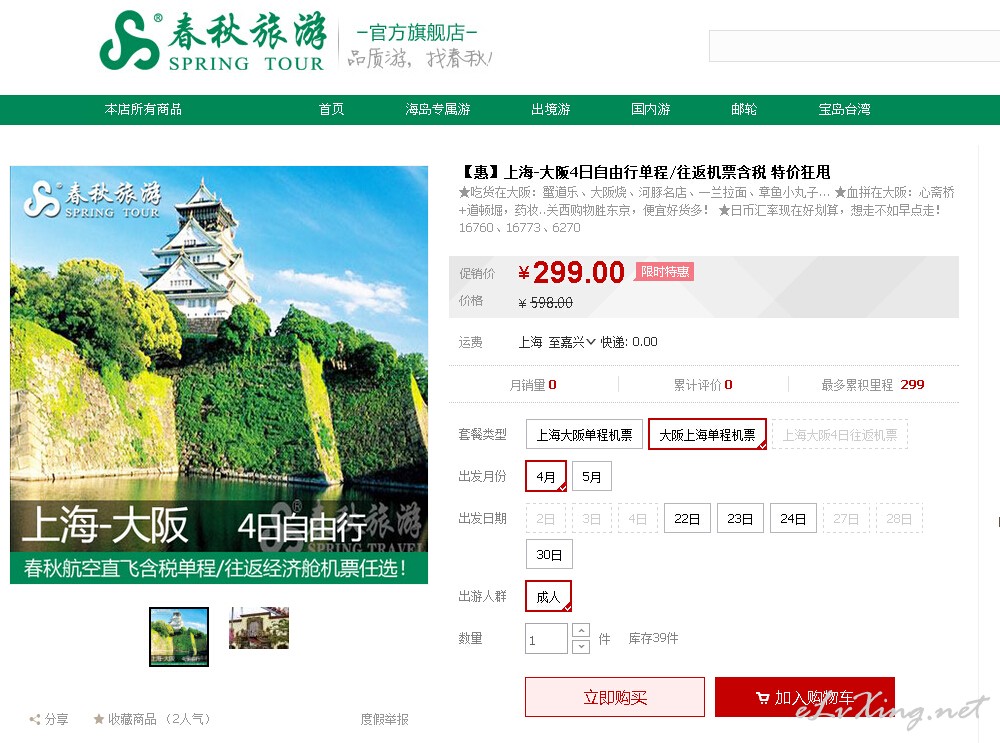Screen dimensions: 1000x743
Task: Click the product title 上海-大阪4日自由行
Action: [645, 172]
